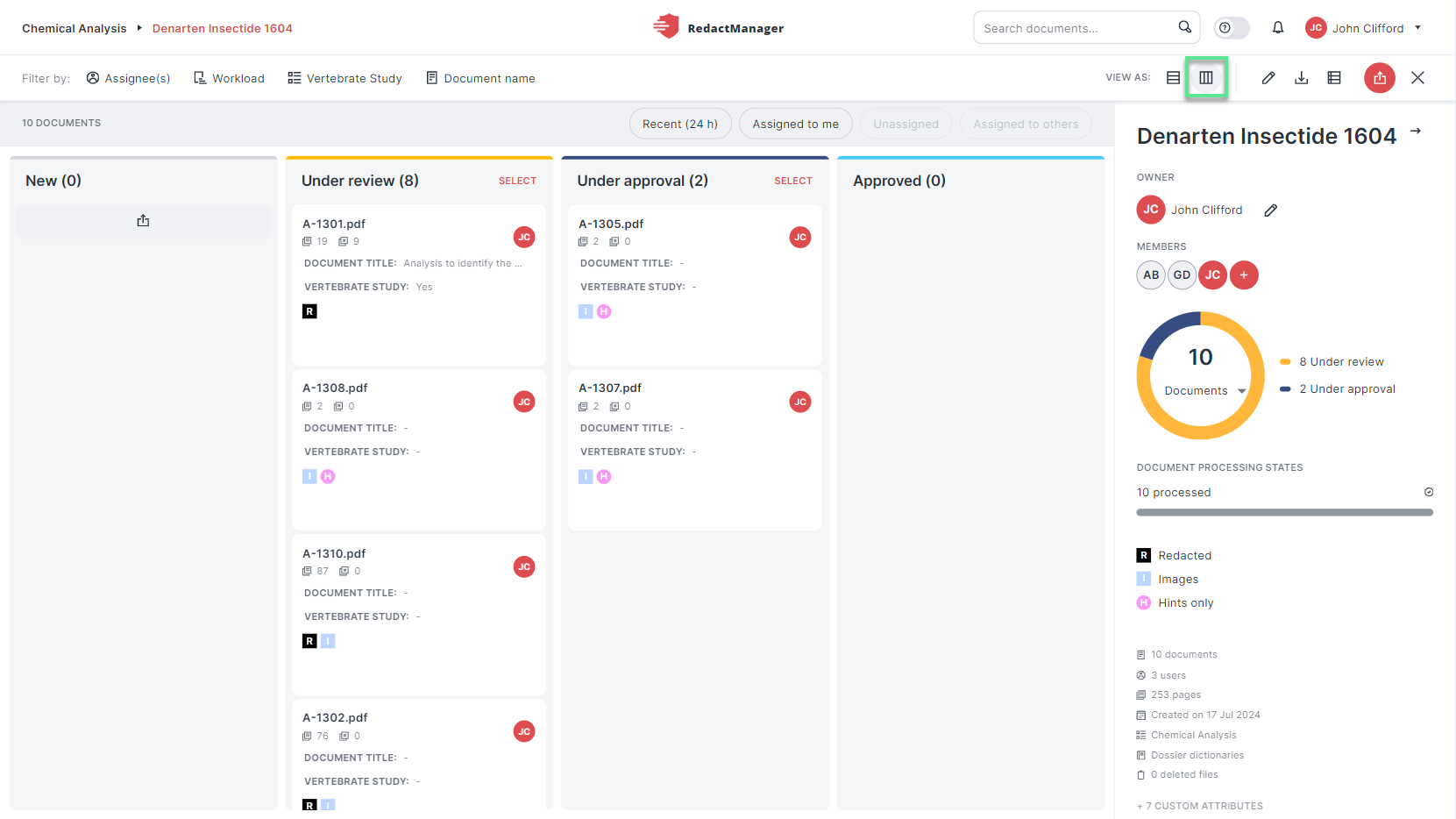The height and width of the screenshot is (819, 1456).
Task: Click Images badge on A-1305.pdf
Action: click(x=586, y=311)
